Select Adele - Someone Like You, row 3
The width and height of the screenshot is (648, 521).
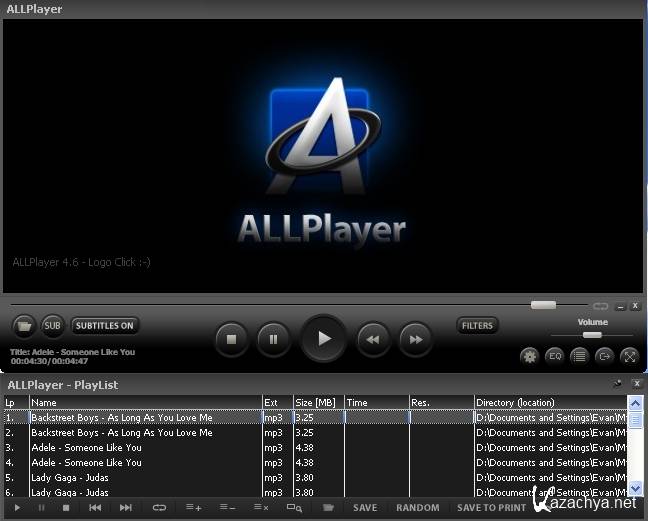click(86, 448)
